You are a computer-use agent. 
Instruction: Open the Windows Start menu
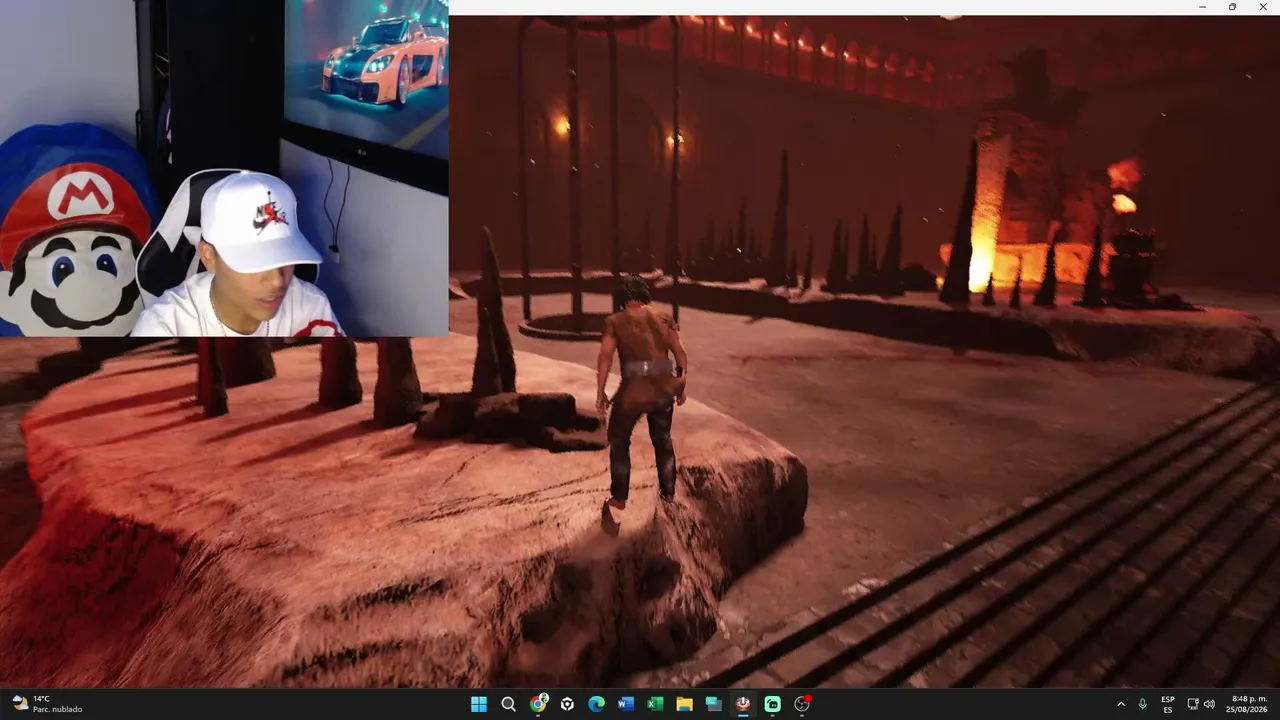479,704
